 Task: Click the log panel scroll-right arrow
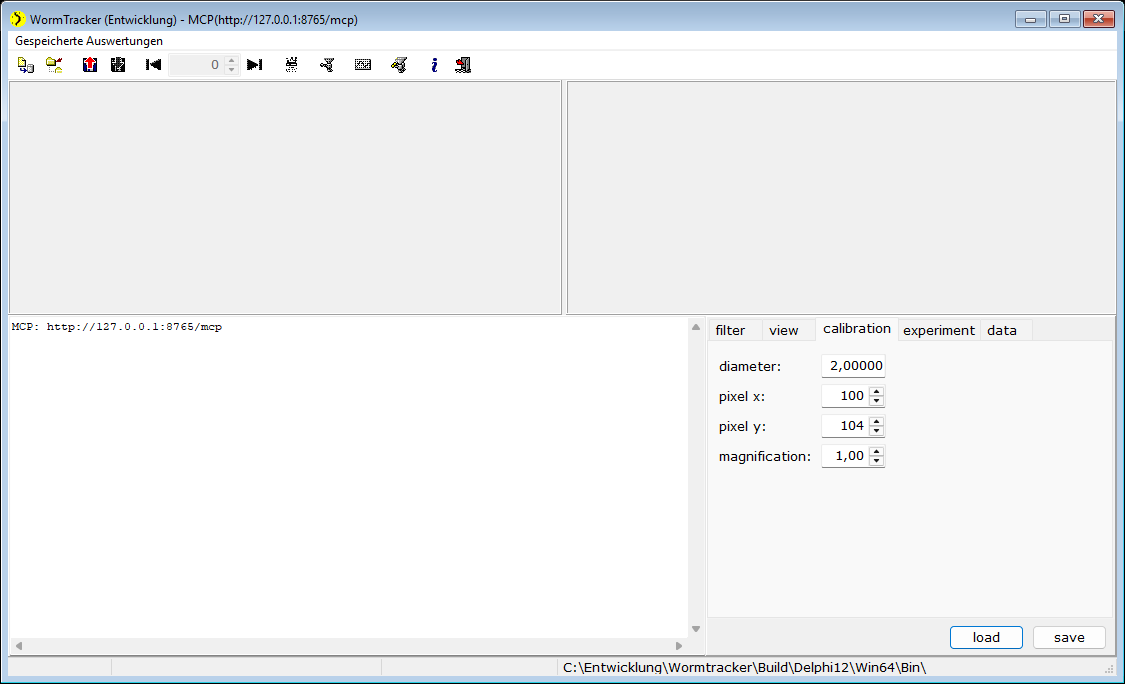tap(679, 646)
